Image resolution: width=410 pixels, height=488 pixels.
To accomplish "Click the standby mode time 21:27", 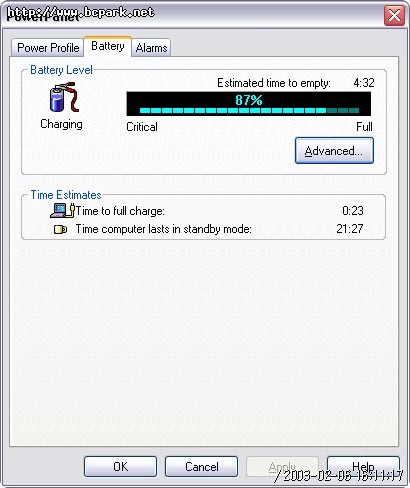I will click(x=350, y=229).
